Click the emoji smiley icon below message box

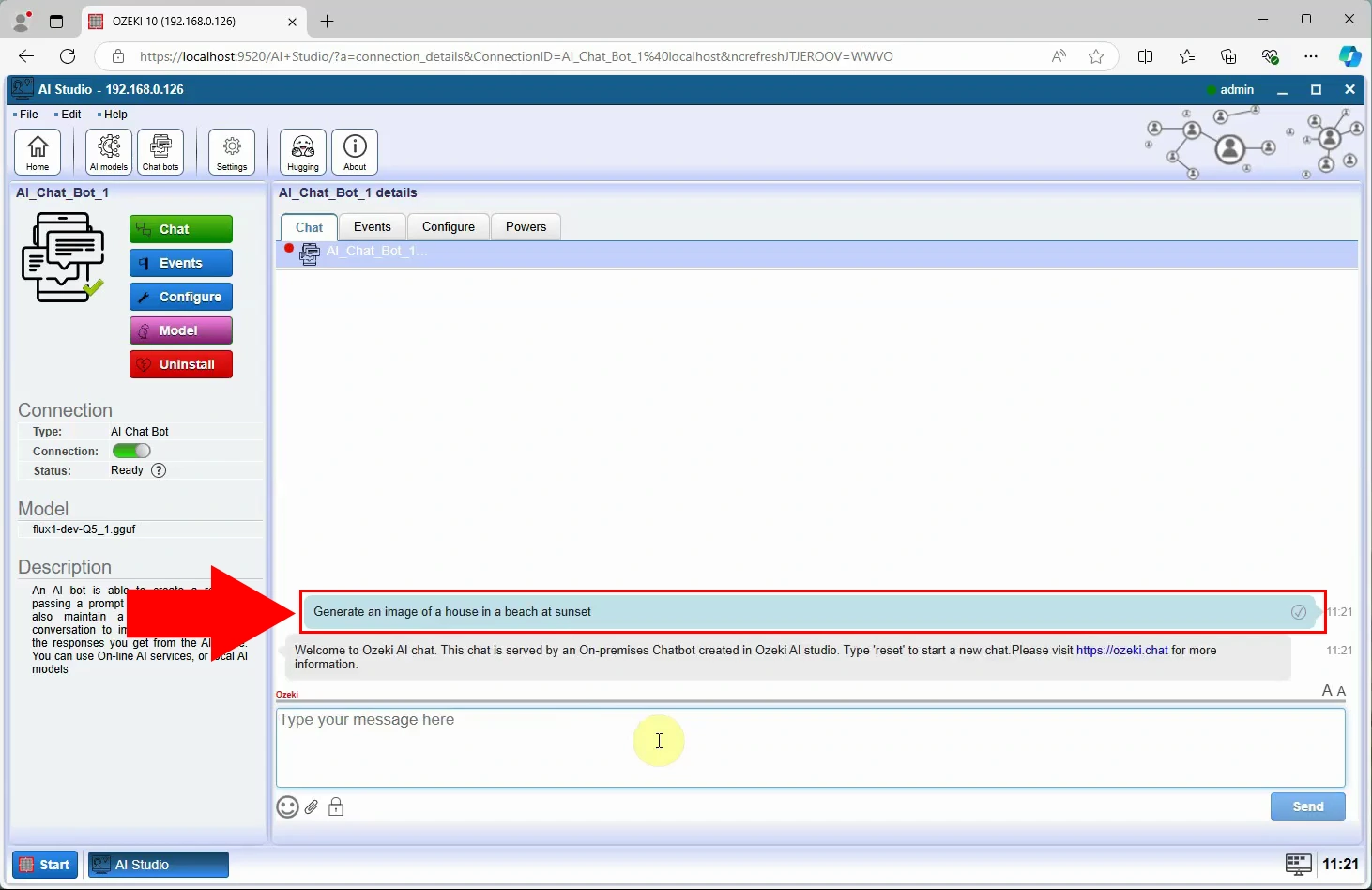(x=287, y=806)
